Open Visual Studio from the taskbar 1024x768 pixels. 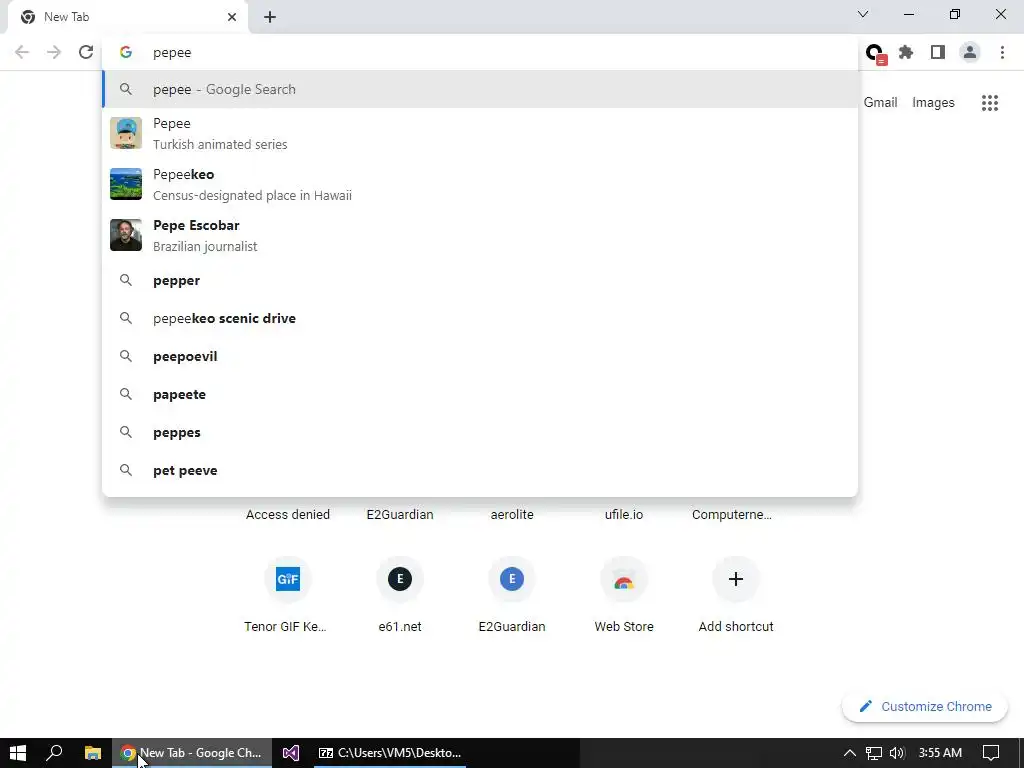pos(291,753)
